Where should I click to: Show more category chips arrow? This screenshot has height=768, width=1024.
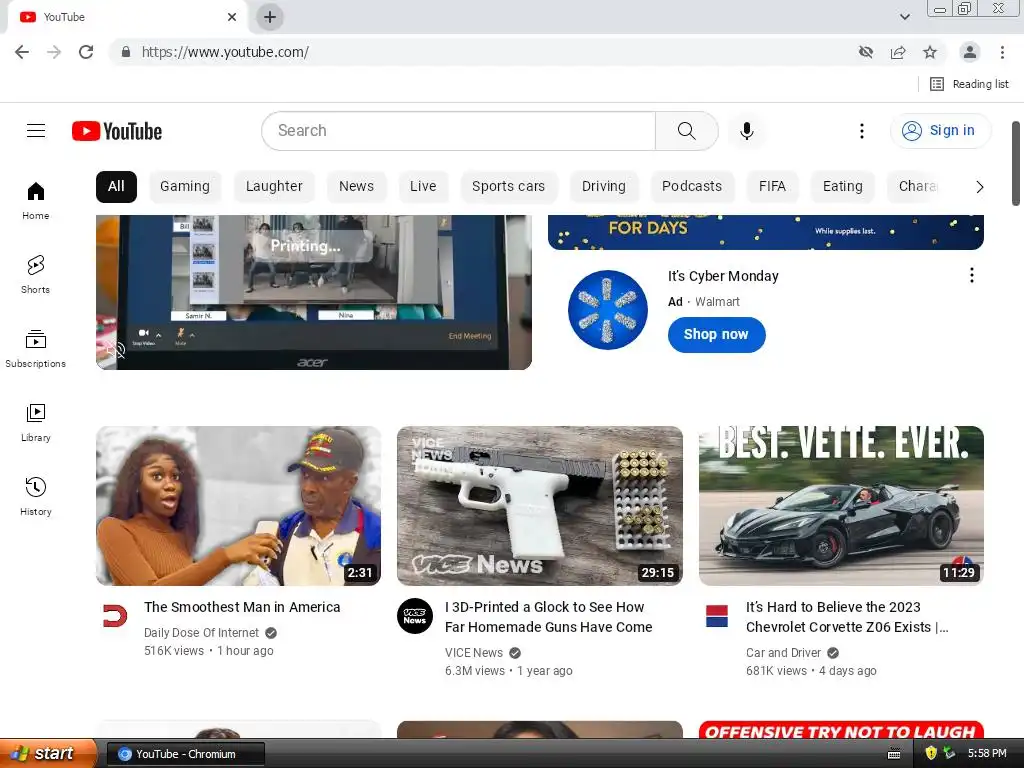click(979, 187)
